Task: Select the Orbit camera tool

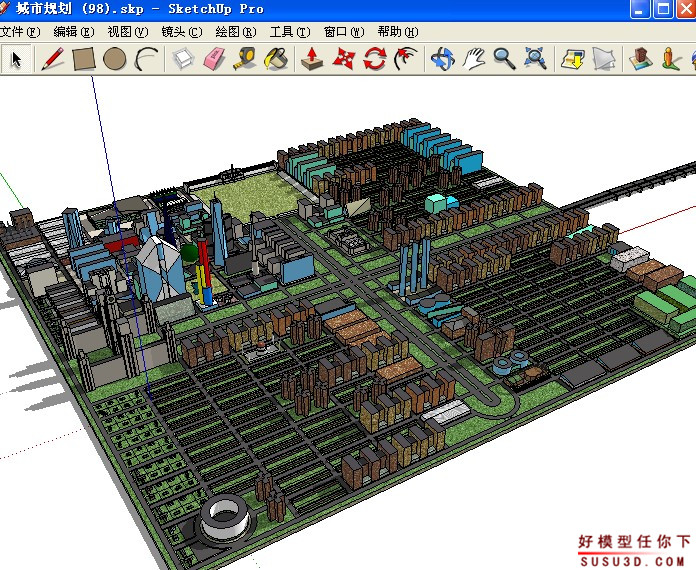Action: pyautogui.click(x=443, y=59)
